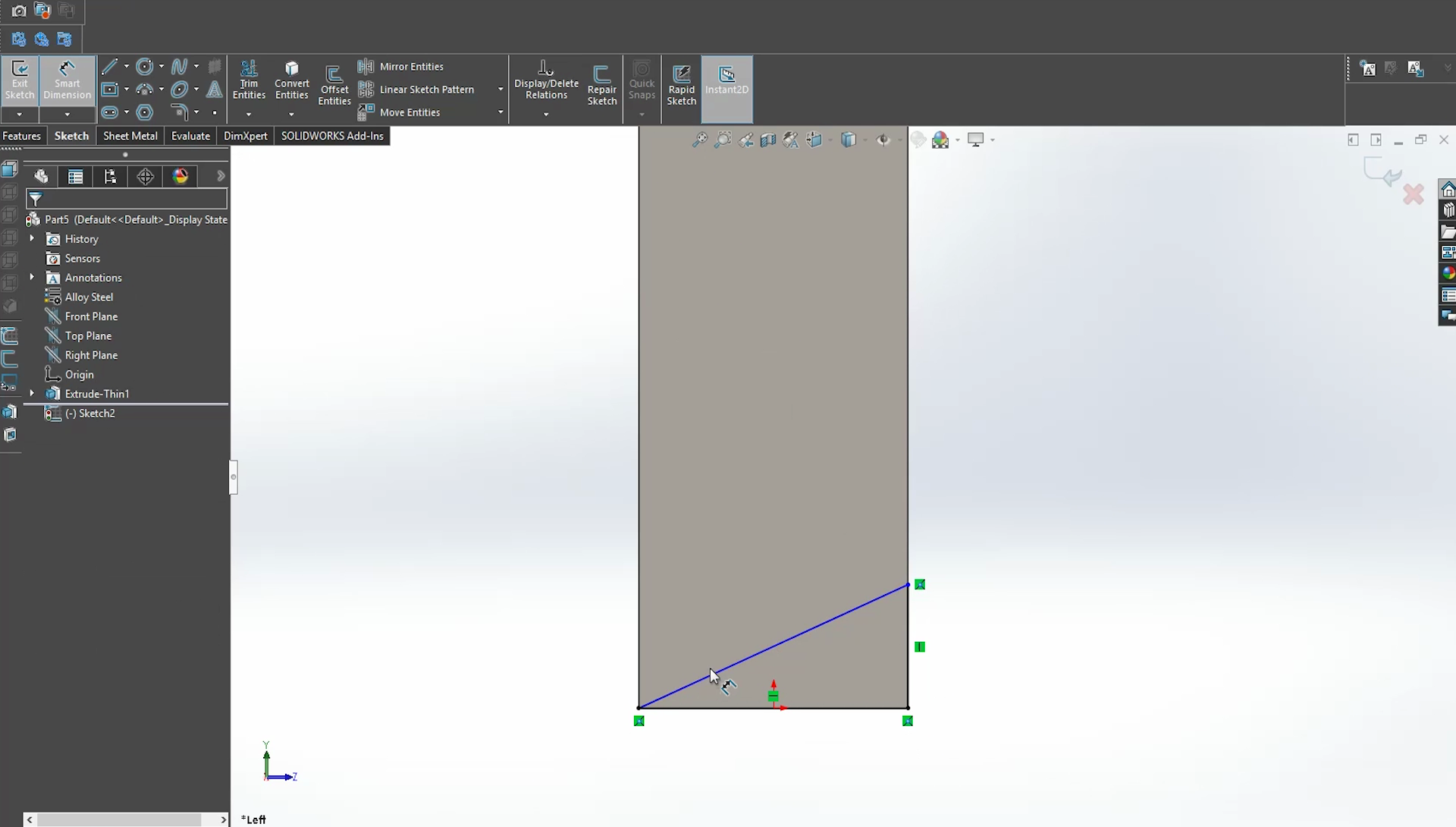Switch to the Sheet Metal tab

(x=130, y=136)
